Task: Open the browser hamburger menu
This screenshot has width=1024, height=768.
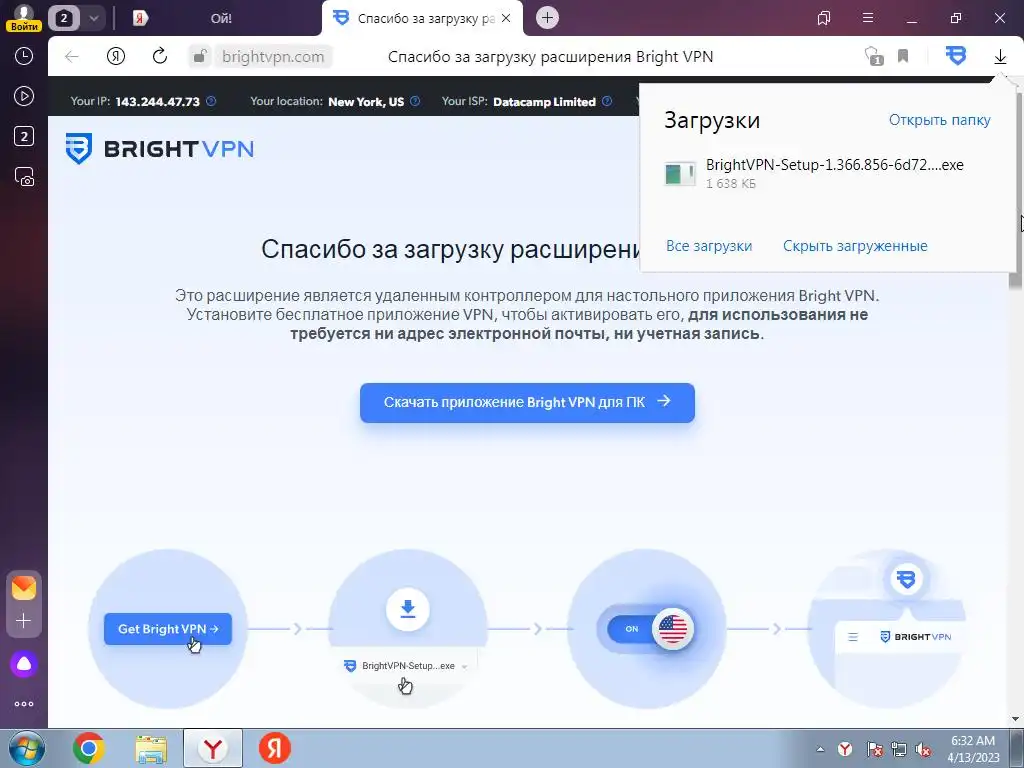Action: [x=868, y=18]
